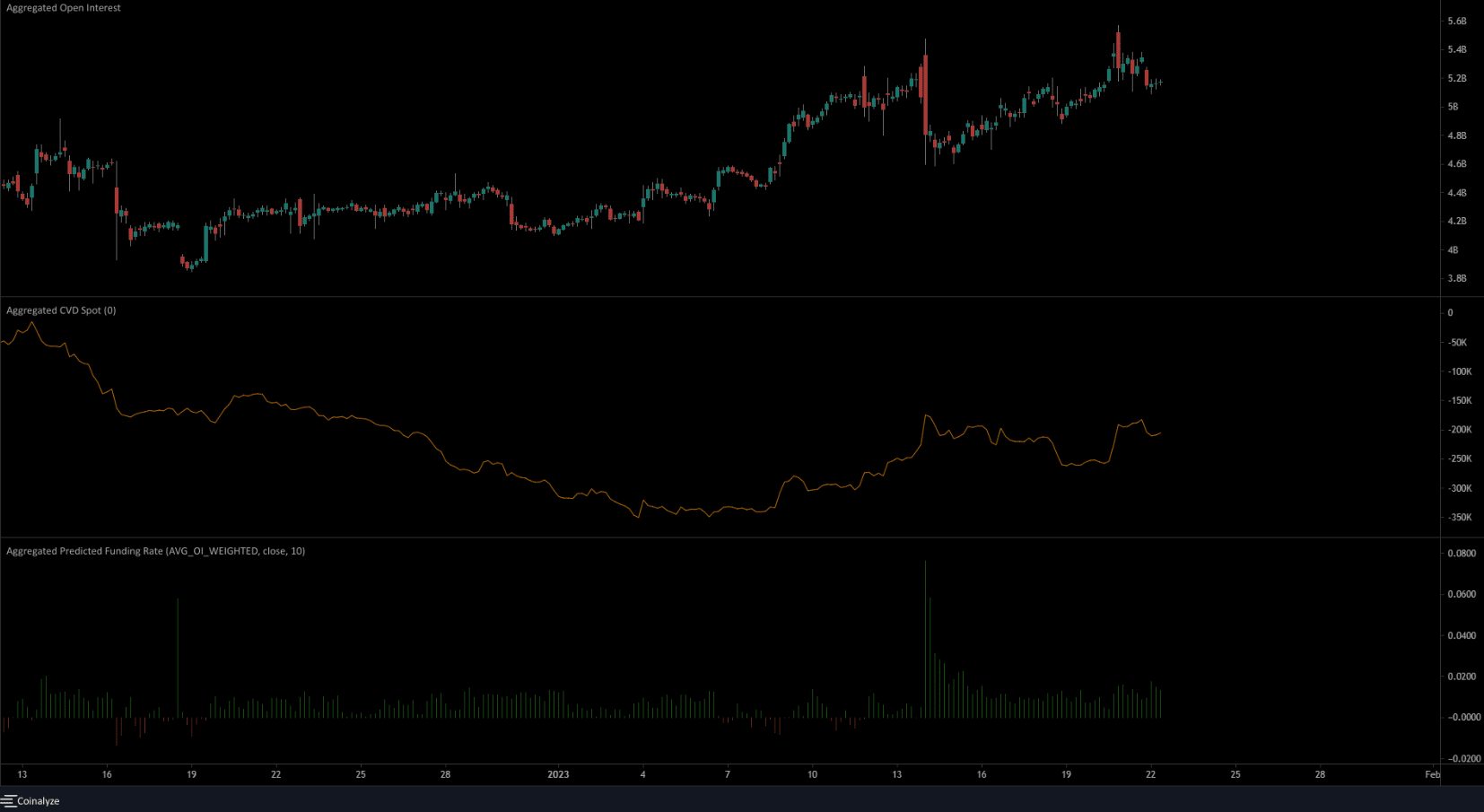Click the 0.0600 funding rate axis value
The height and width of the screenshot is (812, 1484).
[1462, 594]
